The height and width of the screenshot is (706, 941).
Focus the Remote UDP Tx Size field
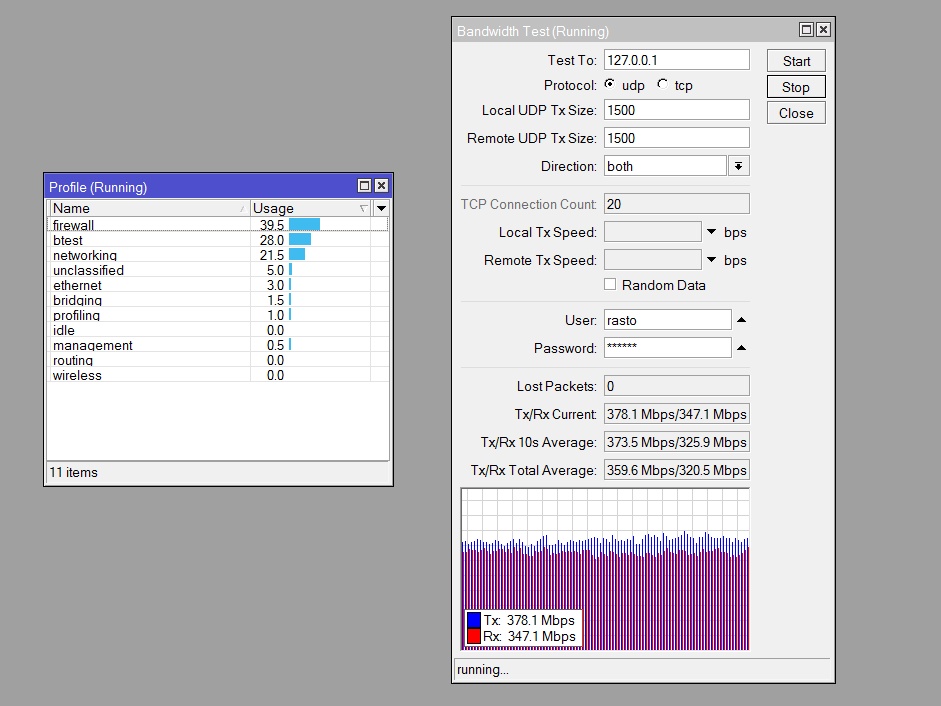(677, 138)
